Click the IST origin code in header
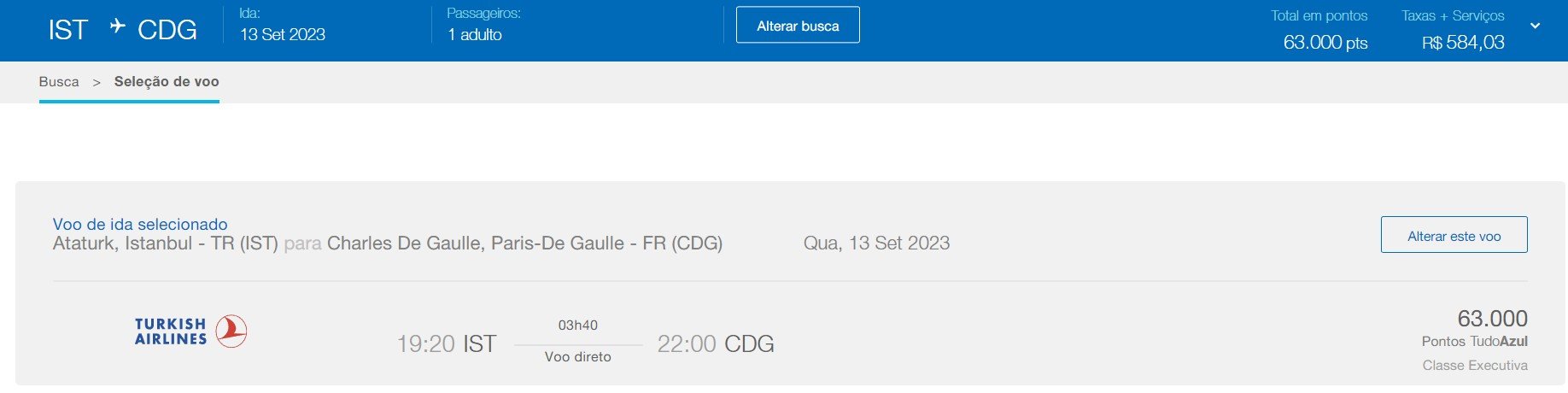The height and width of the screenshot is (393, 1568). click(x=68, y=30)
